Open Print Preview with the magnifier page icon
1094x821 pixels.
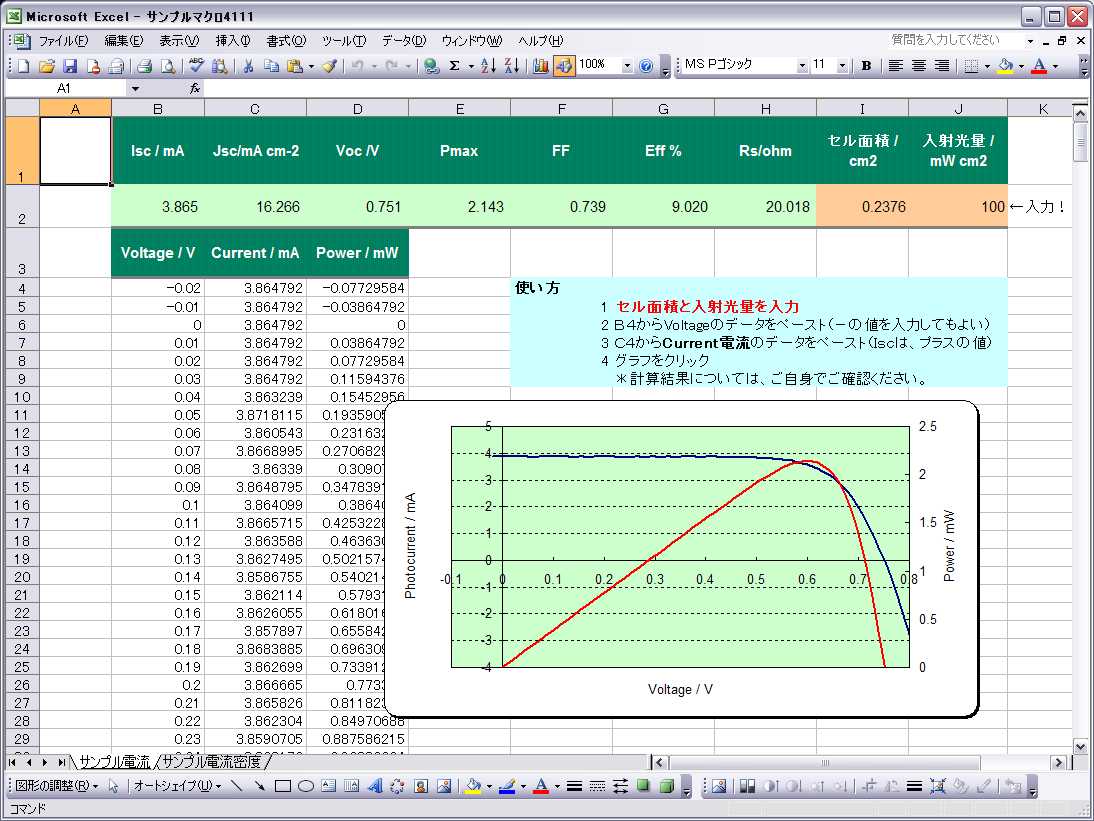coord(167,66)
